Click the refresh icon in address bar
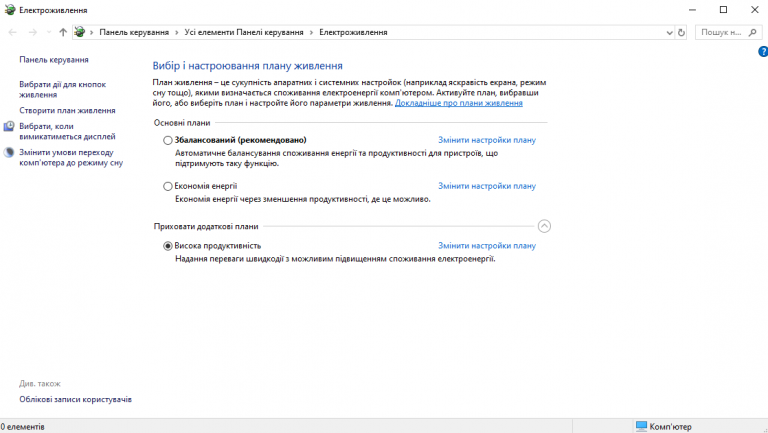This screenshot has height=433, width=768. 681,32
